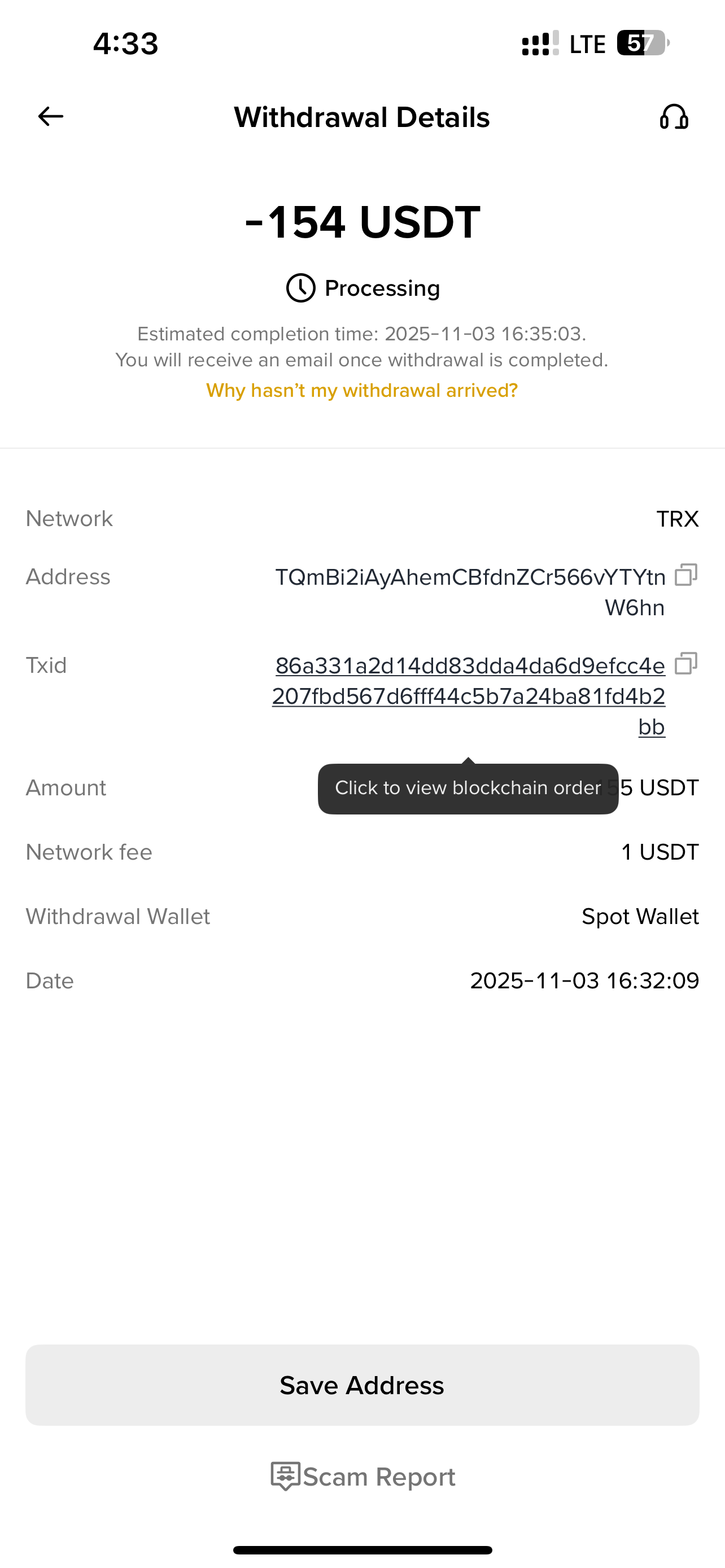Open the Txid blockchain transaction link
Screen dimensions: 725x1568
pyautogui.click(x=469, y=696)
